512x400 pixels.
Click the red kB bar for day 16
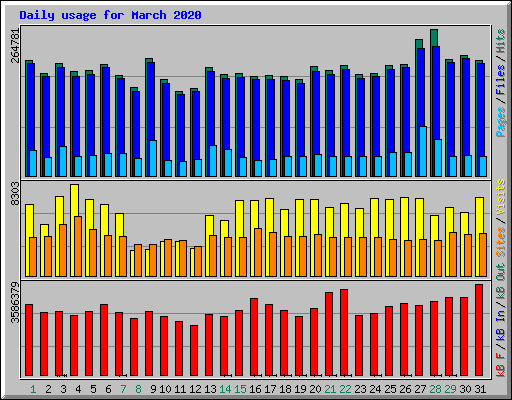[254, 337]
